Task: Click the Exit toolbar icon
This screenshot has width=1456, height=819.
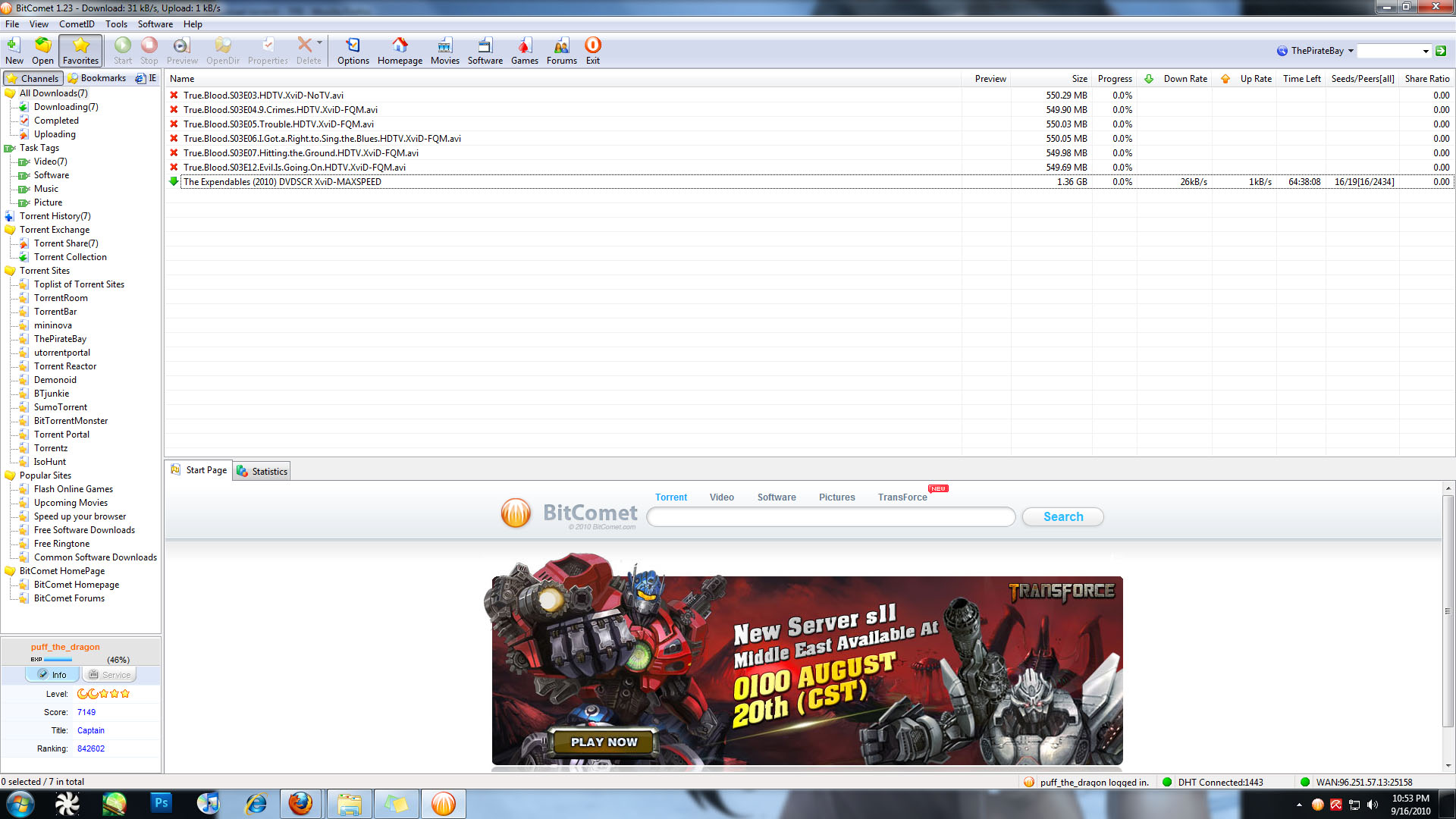Action: 593,51
